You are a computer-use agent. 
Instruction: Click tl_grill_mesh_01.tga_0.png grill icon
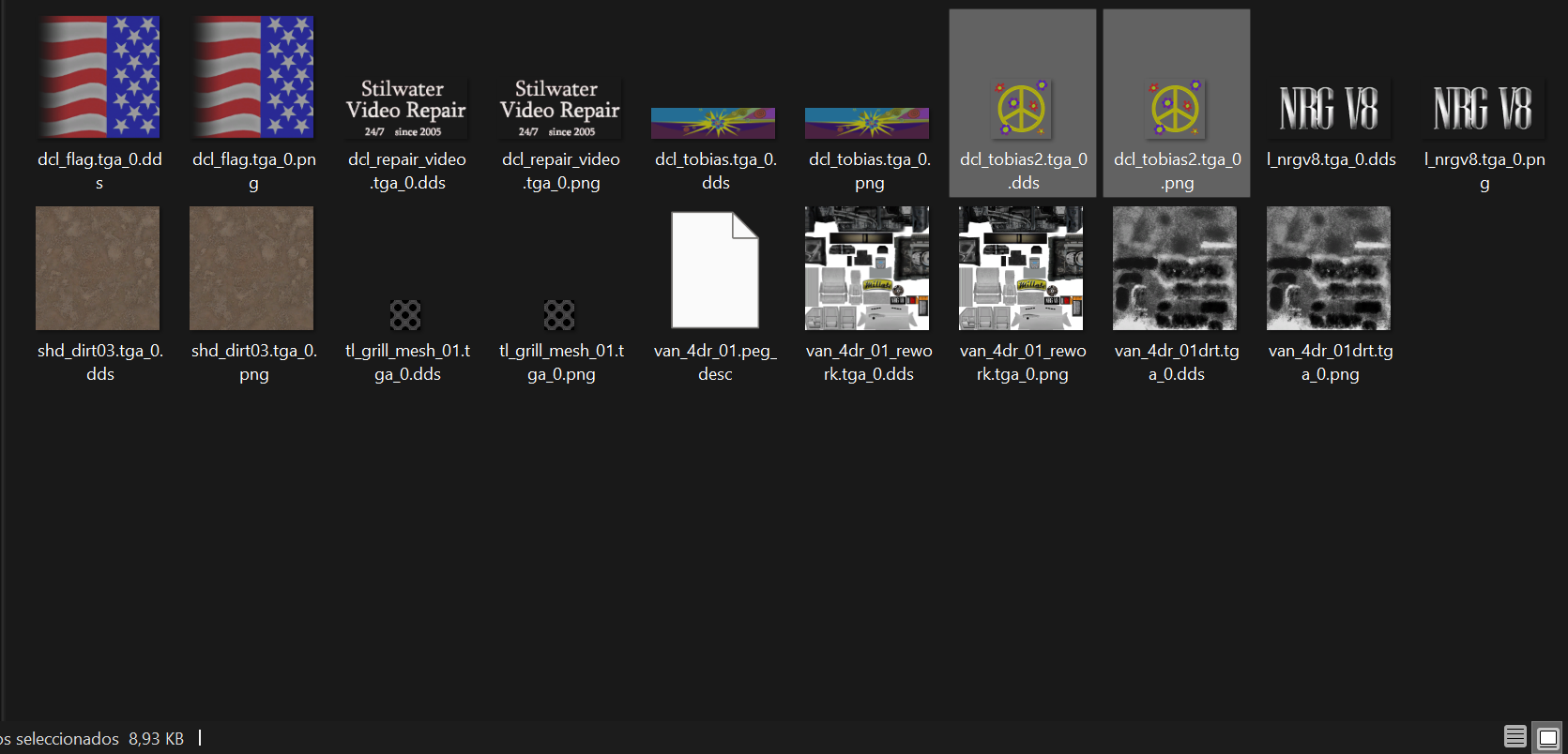pos(559,315)
